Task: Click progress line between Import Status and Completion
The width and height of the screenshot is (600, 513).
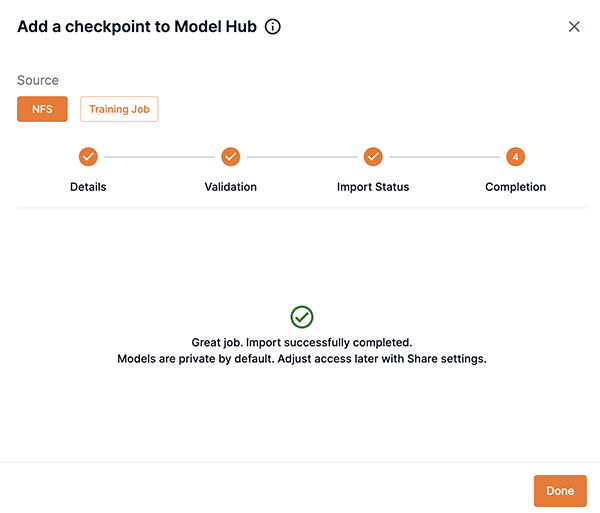Action: (444, 157)
